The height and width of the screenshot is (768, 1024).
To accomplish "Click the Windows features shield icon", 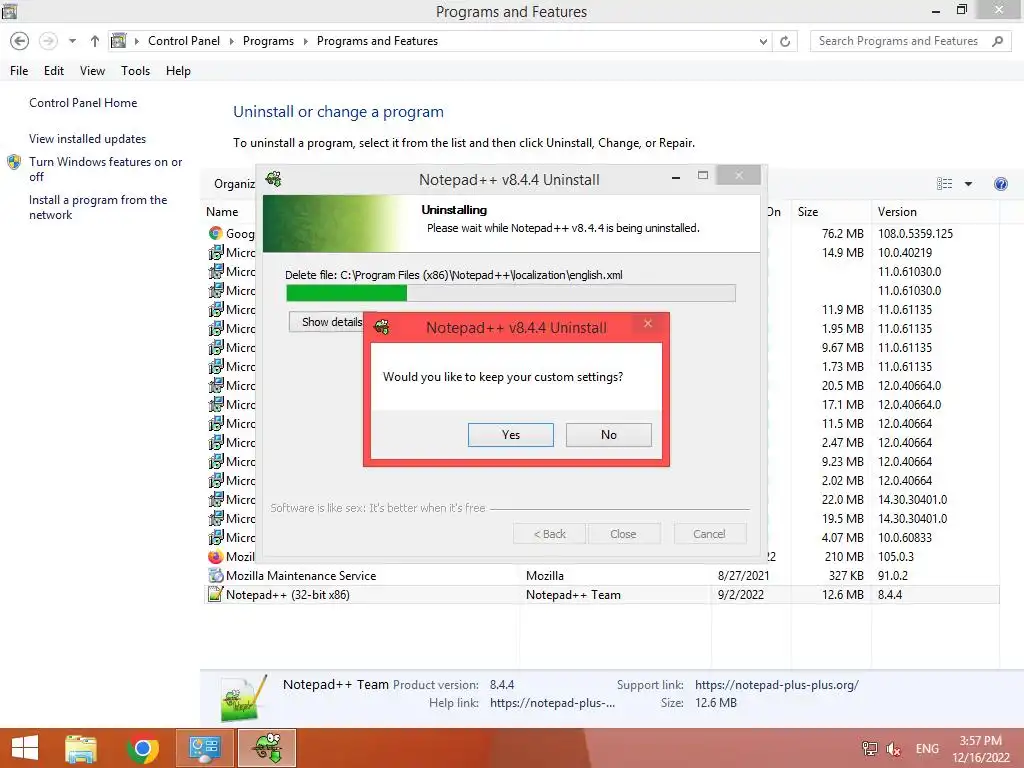I will 14,162.
